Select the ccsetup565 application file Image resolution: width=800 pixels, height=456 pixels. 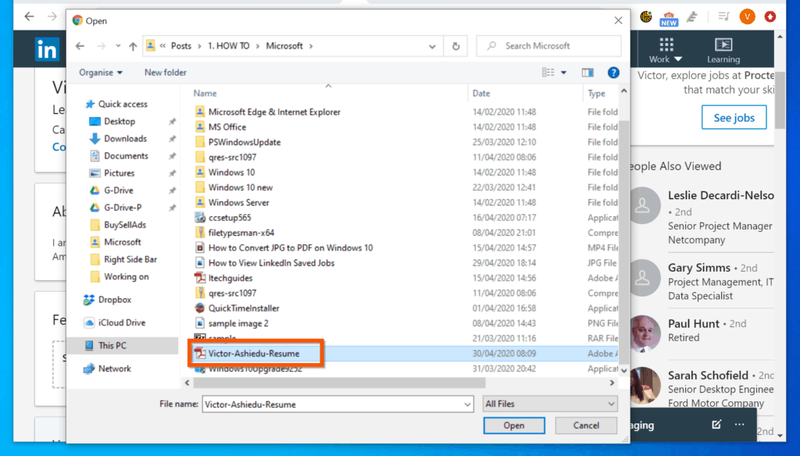point(230,218)
